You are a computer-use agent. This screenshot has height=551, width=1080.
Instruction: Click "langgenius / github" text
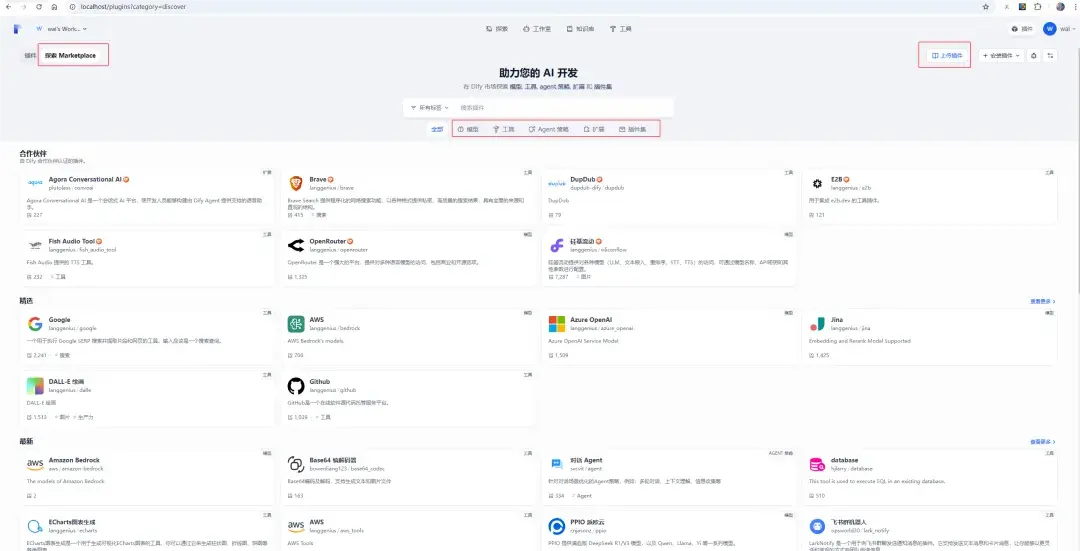333,390
